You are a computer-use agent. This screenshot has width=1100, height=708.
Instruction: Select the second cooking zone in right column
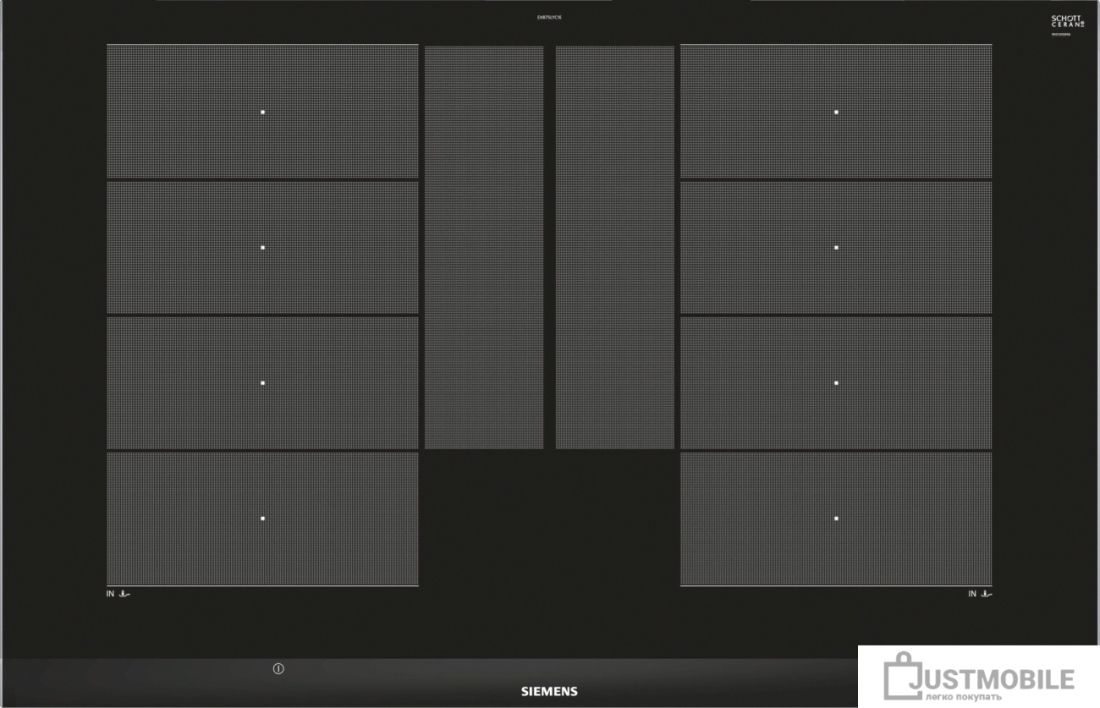pos(836,247)
